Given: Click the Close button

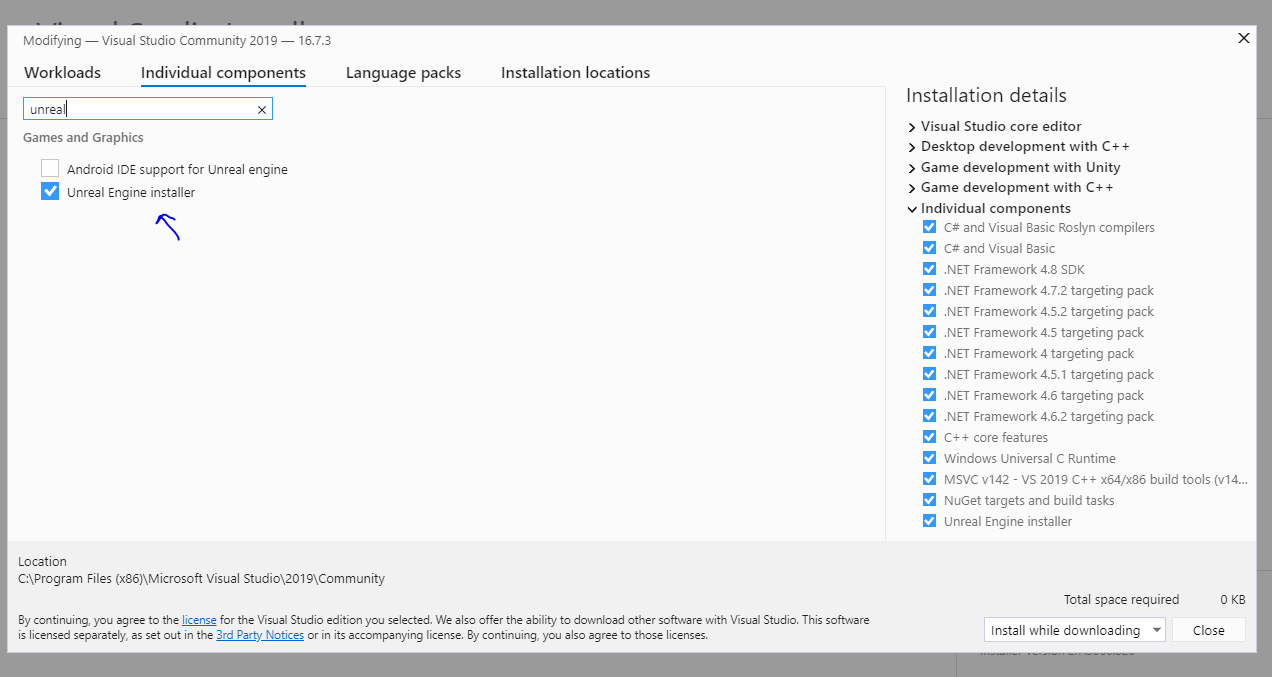Looking at the screenshot, I should coord(1209,630).
